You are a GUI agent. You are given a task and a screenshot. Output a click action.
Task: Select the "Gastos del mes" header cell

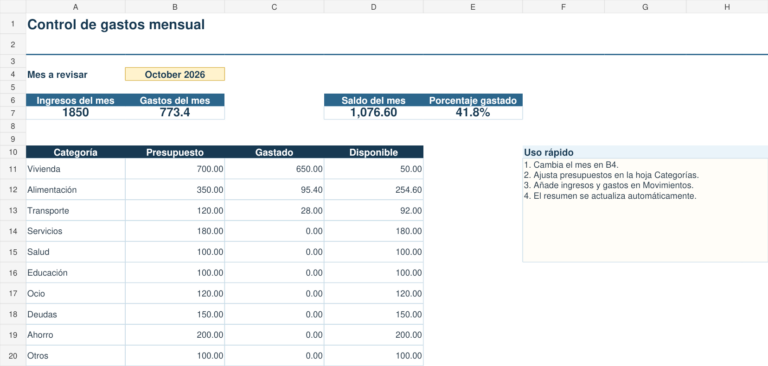pyautogui.click(x=175, y=100)
